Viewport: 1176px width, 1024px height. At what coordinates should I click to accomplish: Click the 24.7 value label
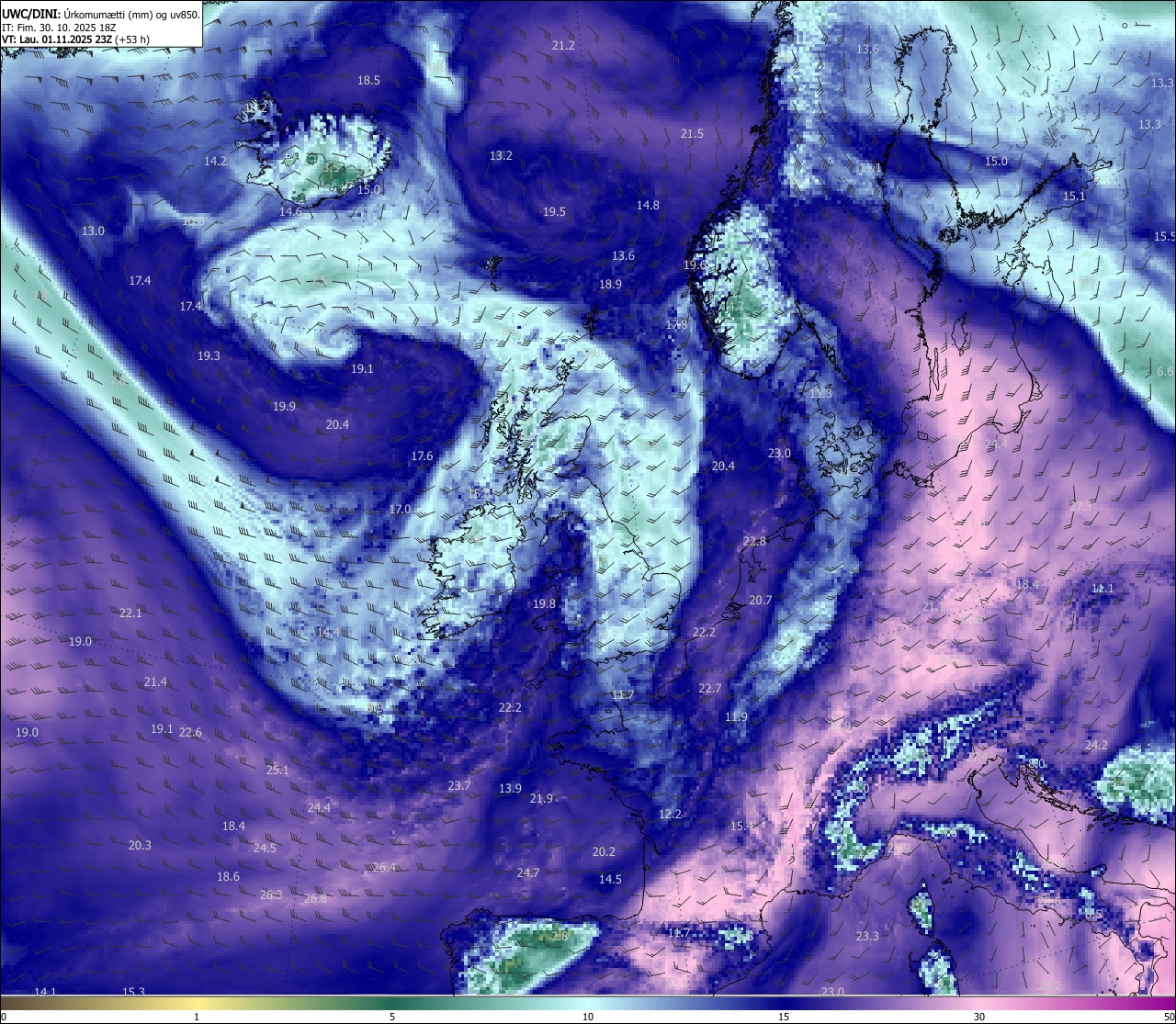point(527,873)
